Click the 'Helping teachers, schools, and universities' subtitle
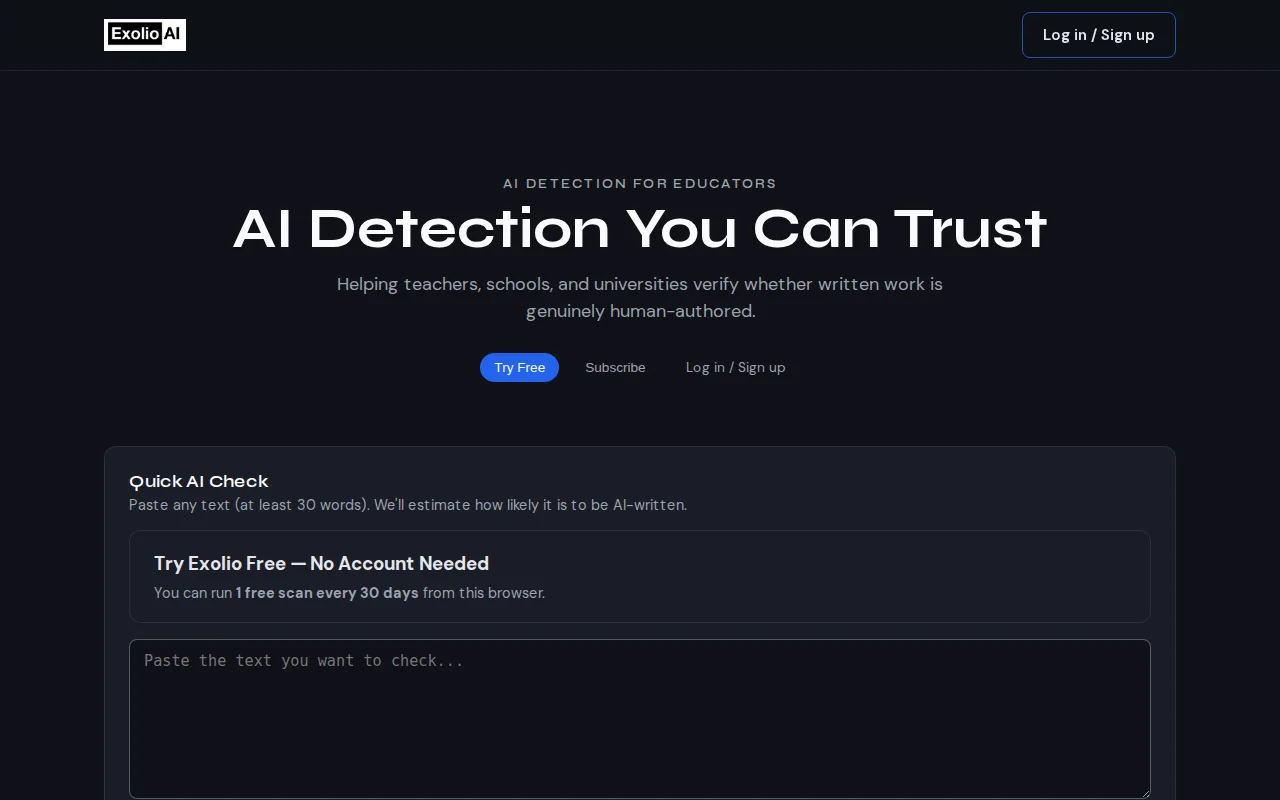Screen dimensions: 1280x800 pyautogui.click(x=640, y=297)
